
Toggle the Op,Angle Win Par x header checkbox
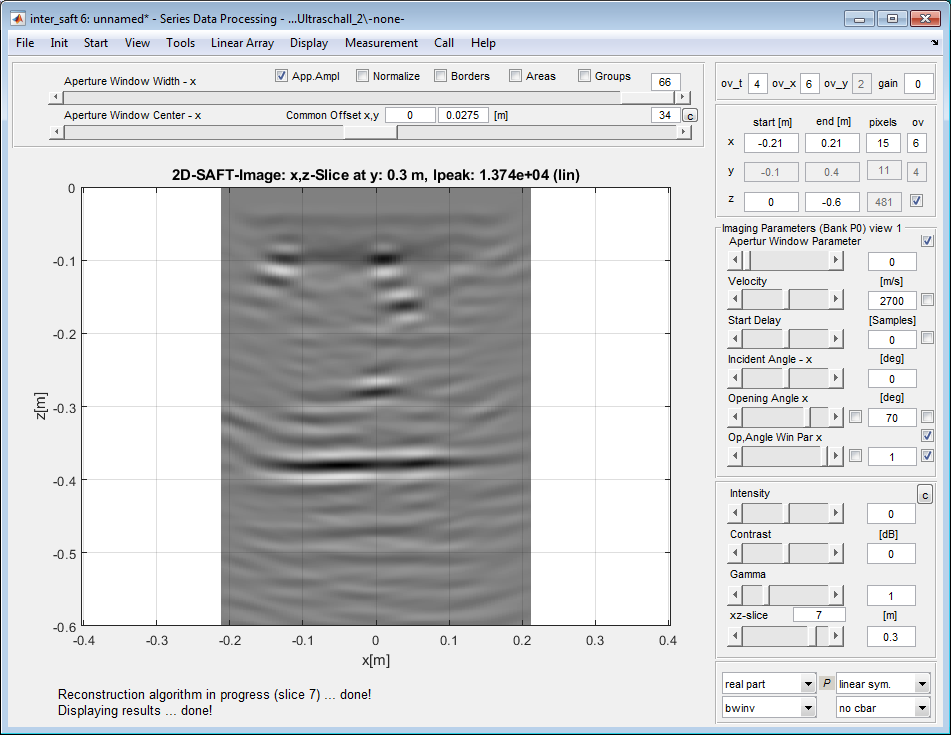pyautogui.click(x=927, y=435)
